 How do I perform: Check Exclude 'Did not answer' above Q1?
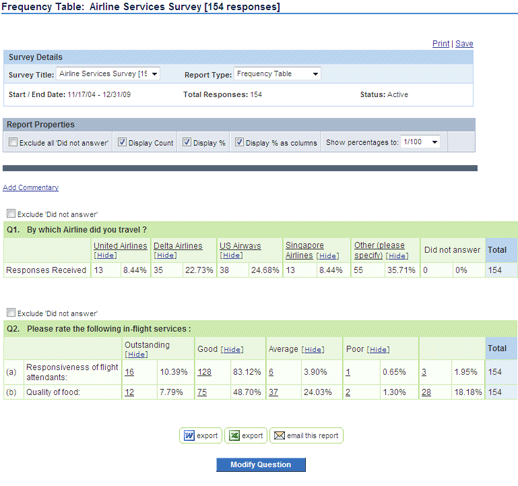pyautogui.click(x=11, y=213)
